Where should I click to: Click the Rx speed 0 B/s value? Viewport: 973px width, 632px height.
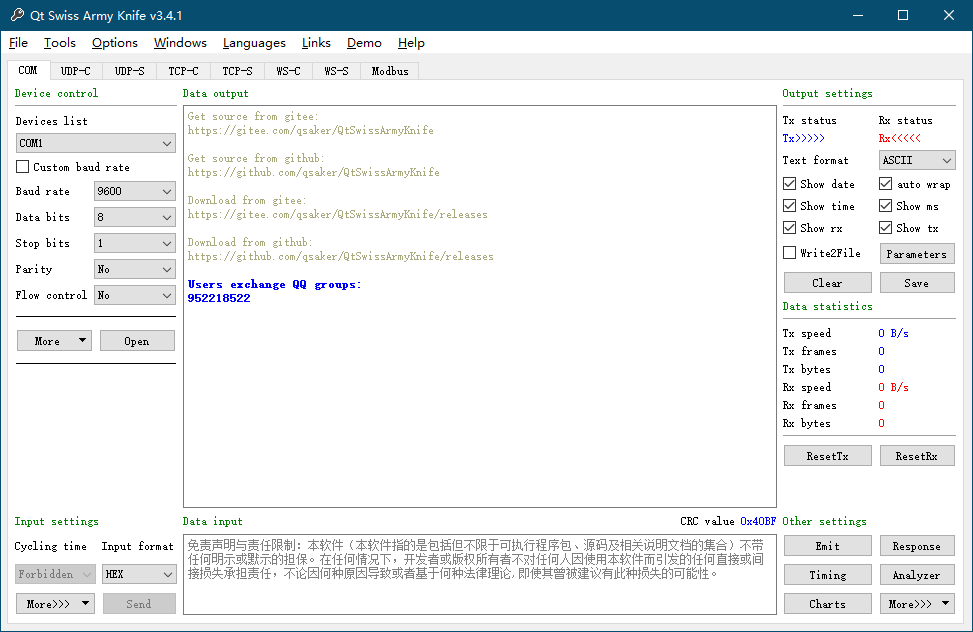894,387
